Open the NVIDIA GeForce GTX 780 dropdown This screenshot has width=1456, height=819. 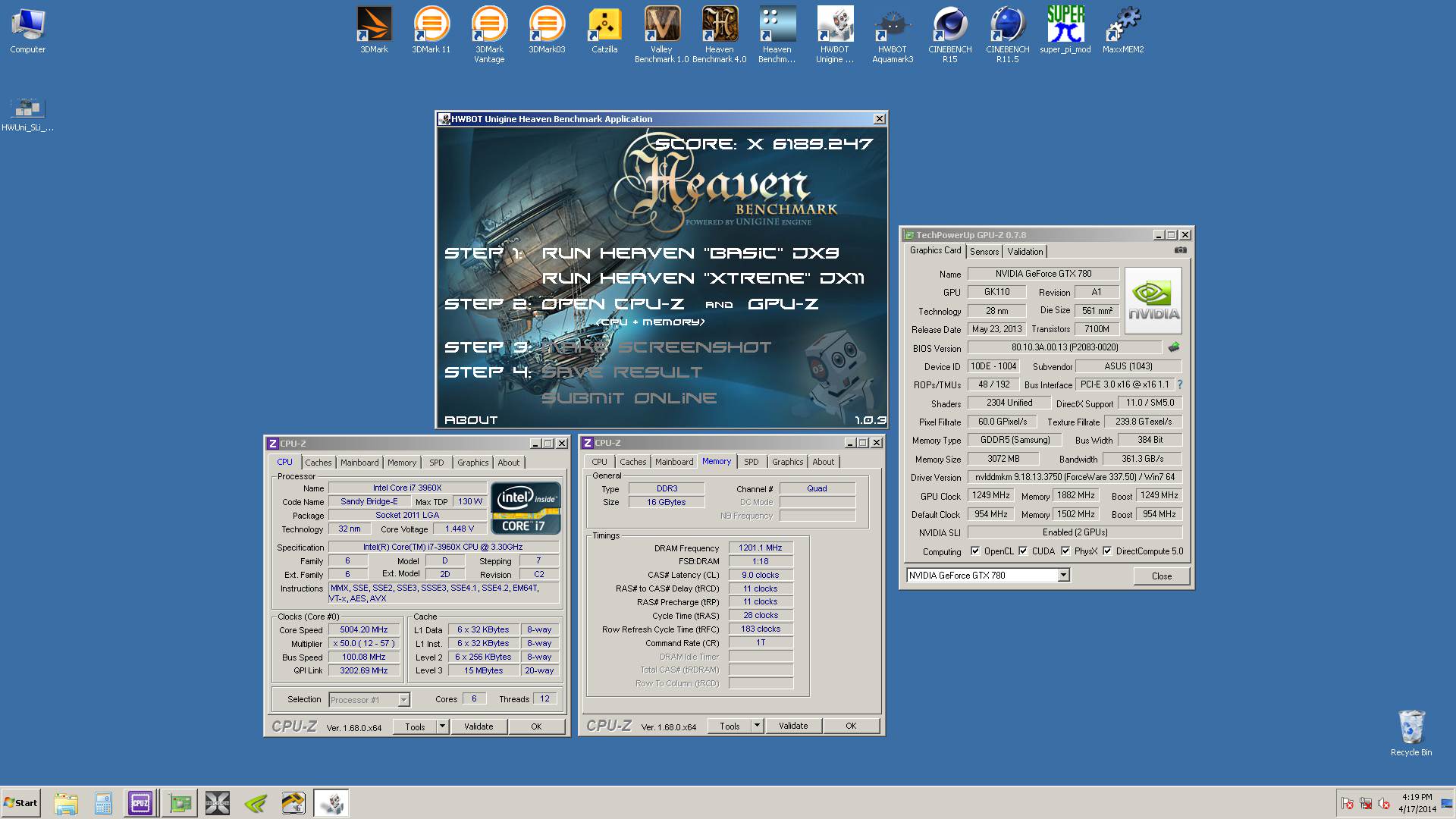tap(1063, 576)
